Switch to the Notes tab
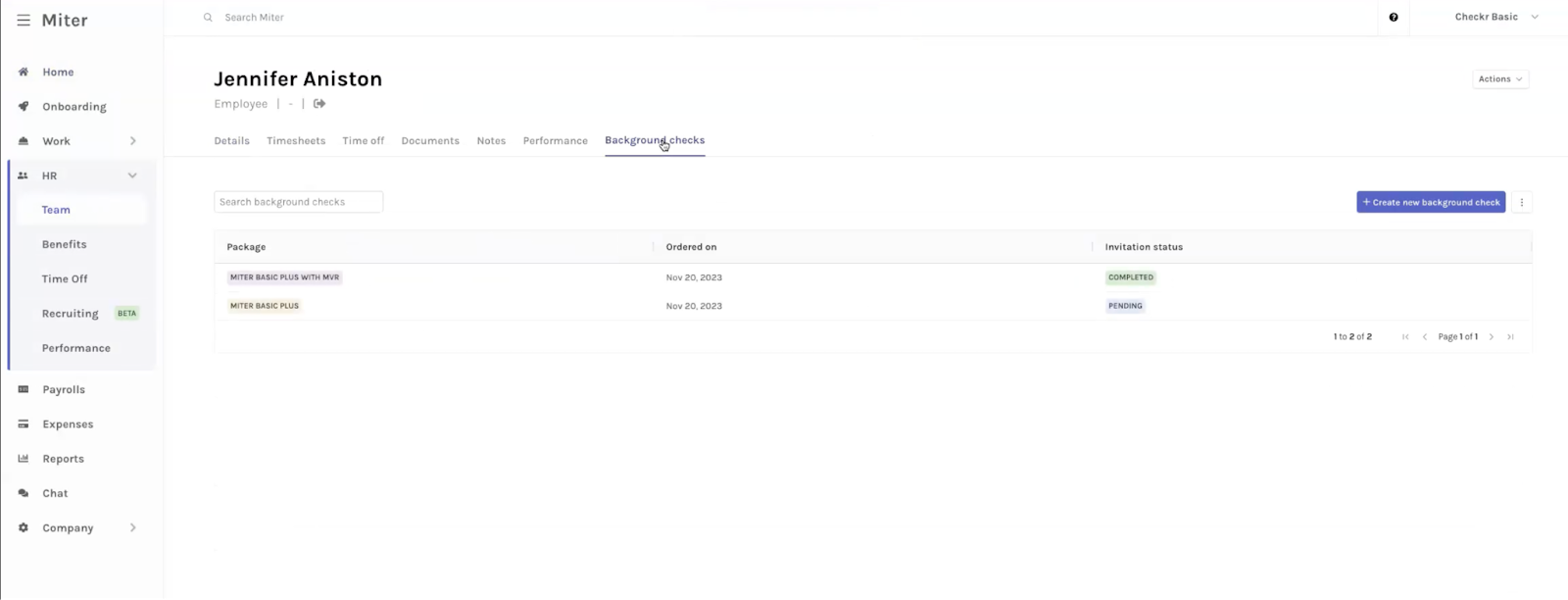Image resolution: width=1568 pixels, height=600 pixels. pos(491,141)
